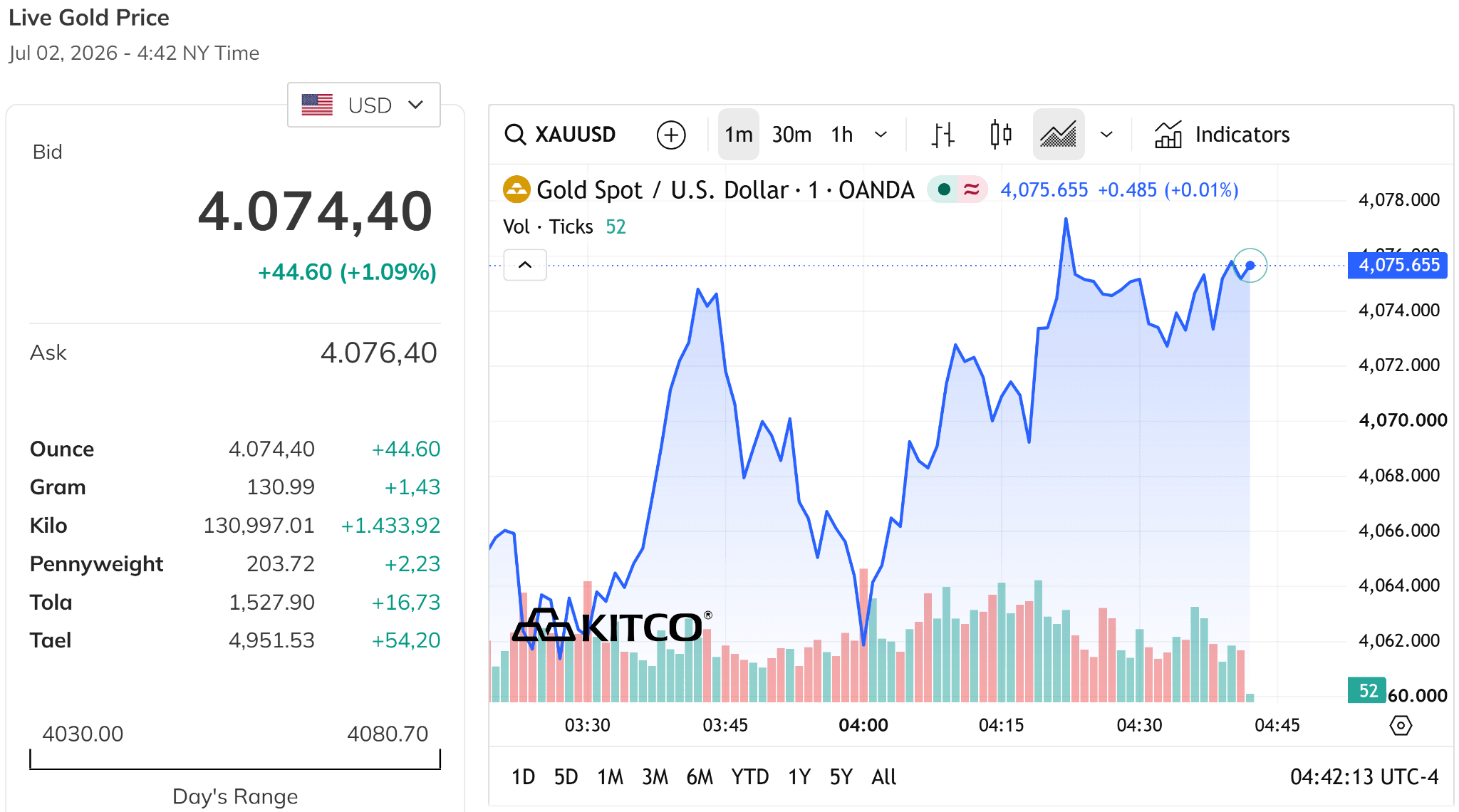The image size is (1459, 812).
Task: Open the USD currency dropdown
Action: pos(363,105)
